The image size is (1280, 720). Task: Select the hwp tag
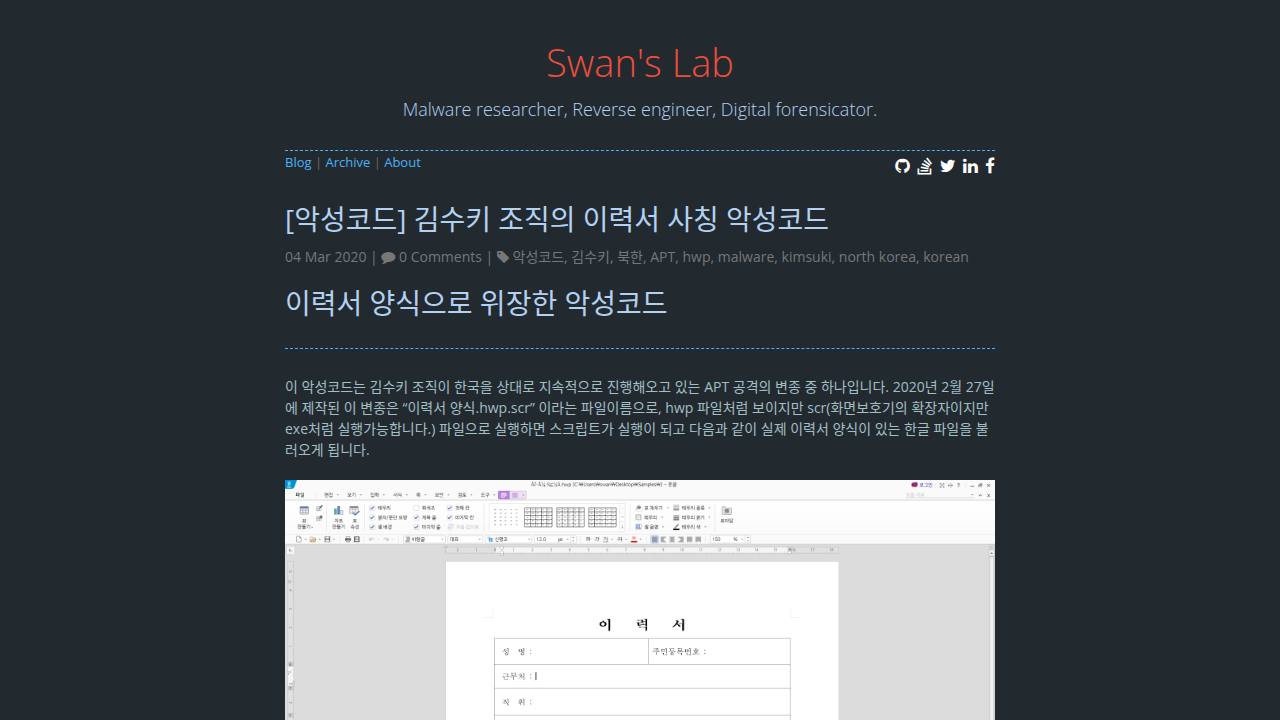click(696, 257)
